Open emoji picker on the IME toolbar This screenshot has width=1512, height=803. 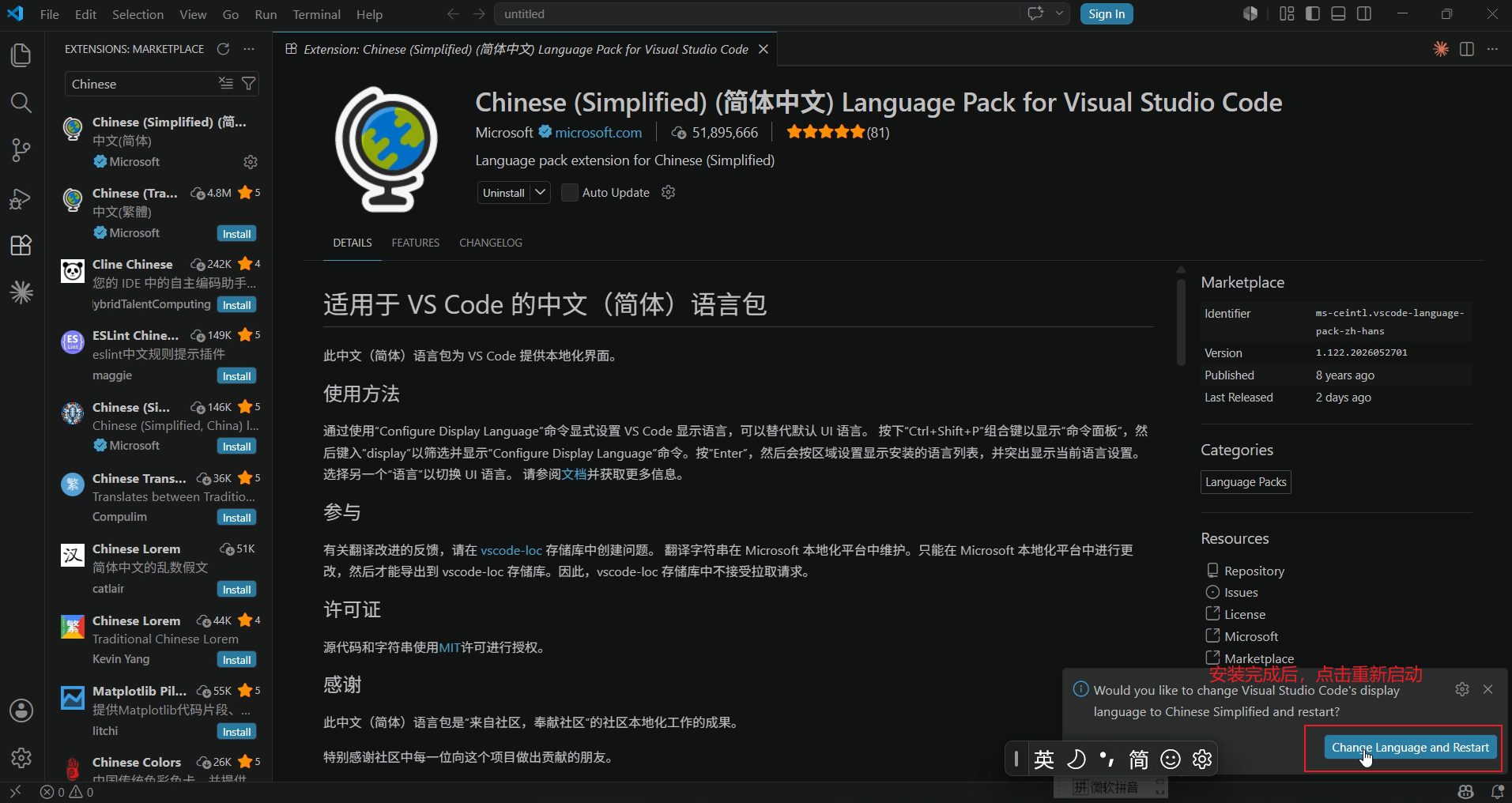point(1171,760)
